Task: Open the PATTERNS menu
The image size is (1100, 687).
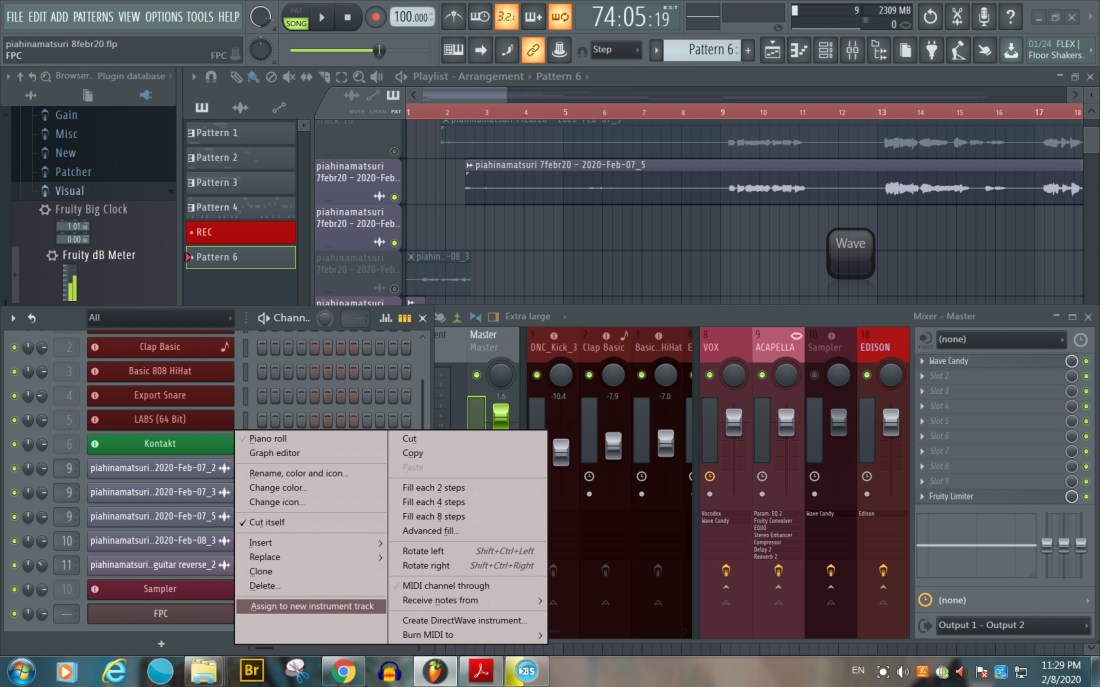Action: point(93,17)
